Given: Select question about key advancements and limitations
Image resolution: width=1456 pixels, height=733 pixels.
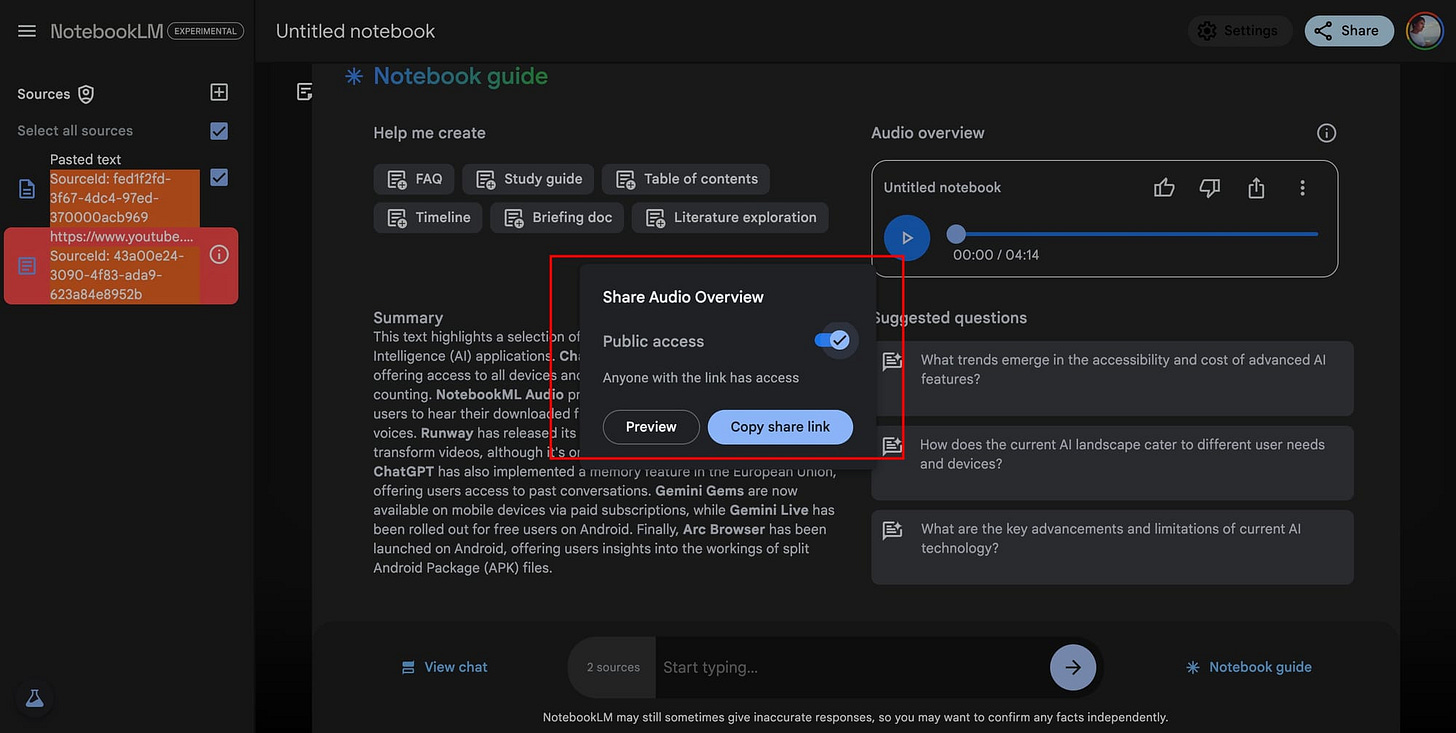Looking at the screenshot, I should (x=1112, y=548).
